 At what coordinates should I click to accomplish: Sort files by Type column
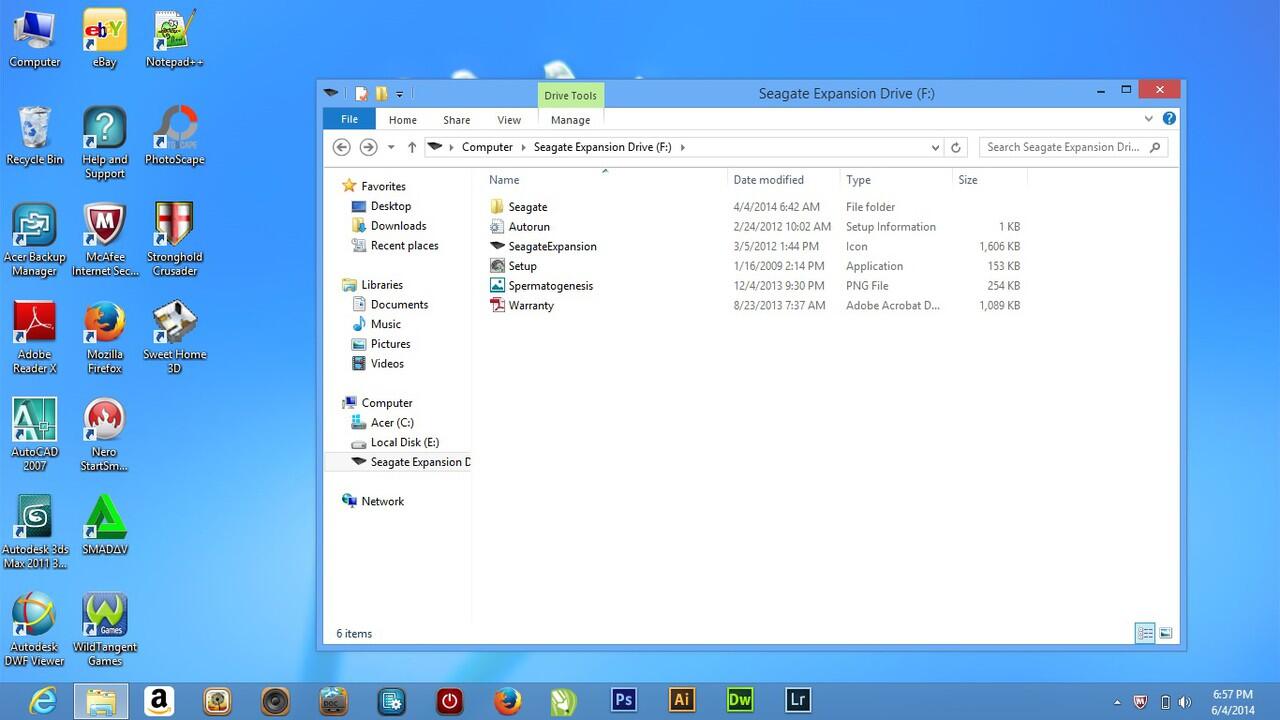click(858, 180)
